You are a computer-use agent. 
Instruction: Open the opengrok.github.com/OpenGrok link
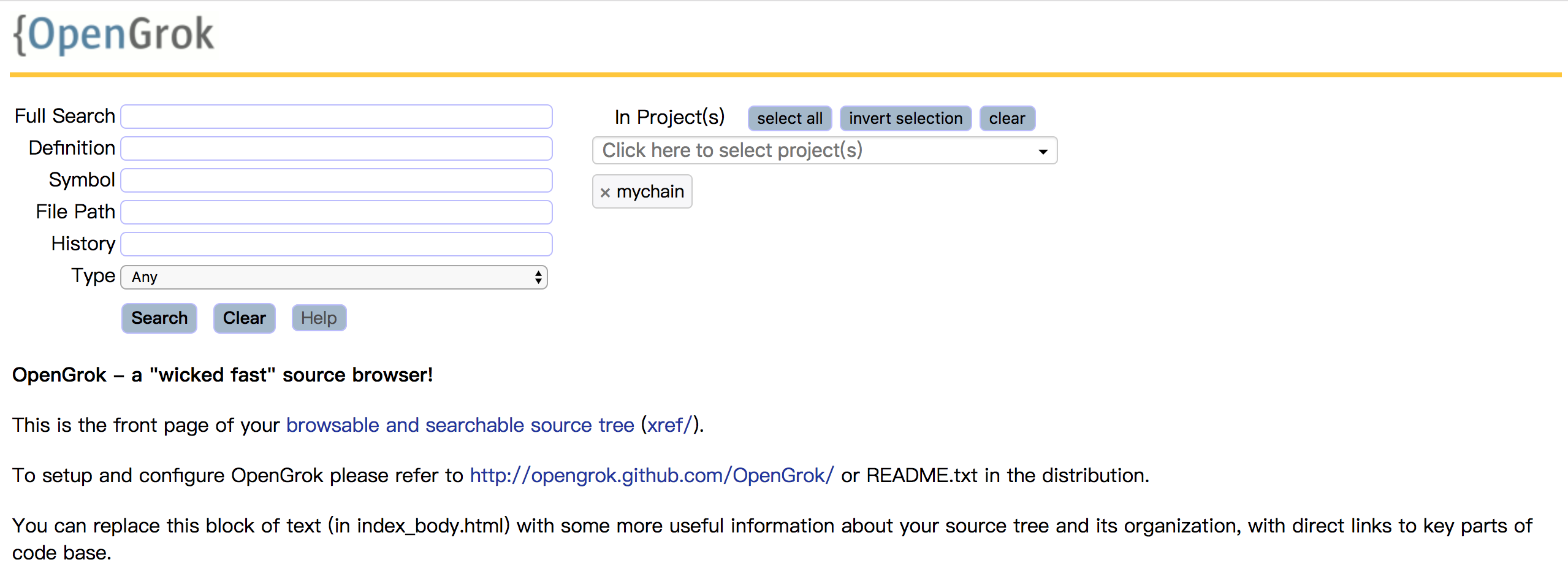(652, 475)
